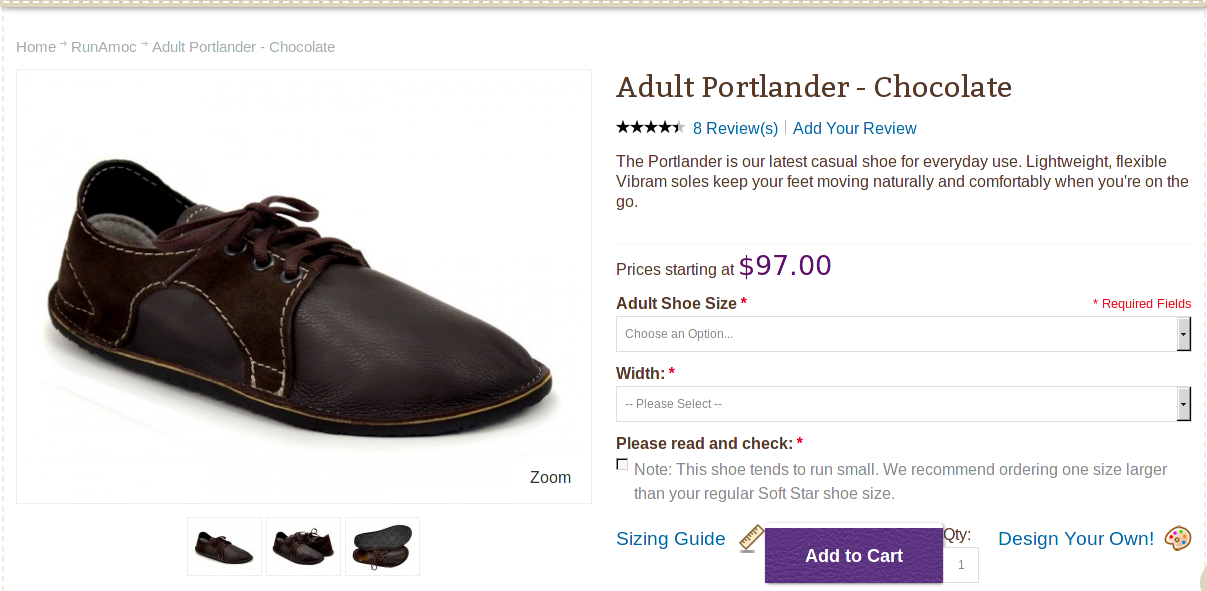This screenshot has width=1207, height=591.
Task: Click the ruler icon next to Sizing Guide
Action: tap(751, 538)
